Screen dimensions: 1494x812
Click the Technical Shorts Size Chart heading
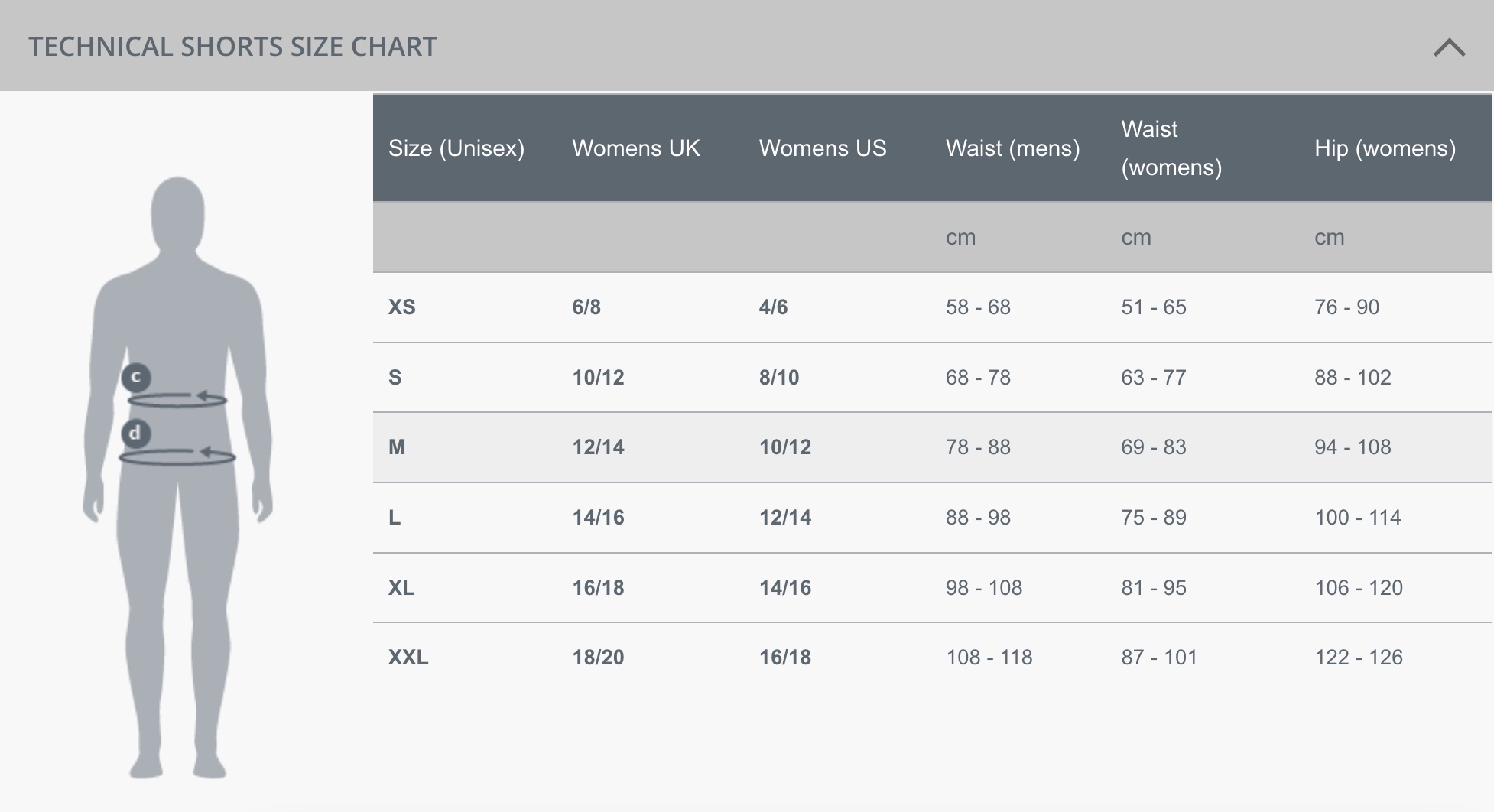pos(232,47)
